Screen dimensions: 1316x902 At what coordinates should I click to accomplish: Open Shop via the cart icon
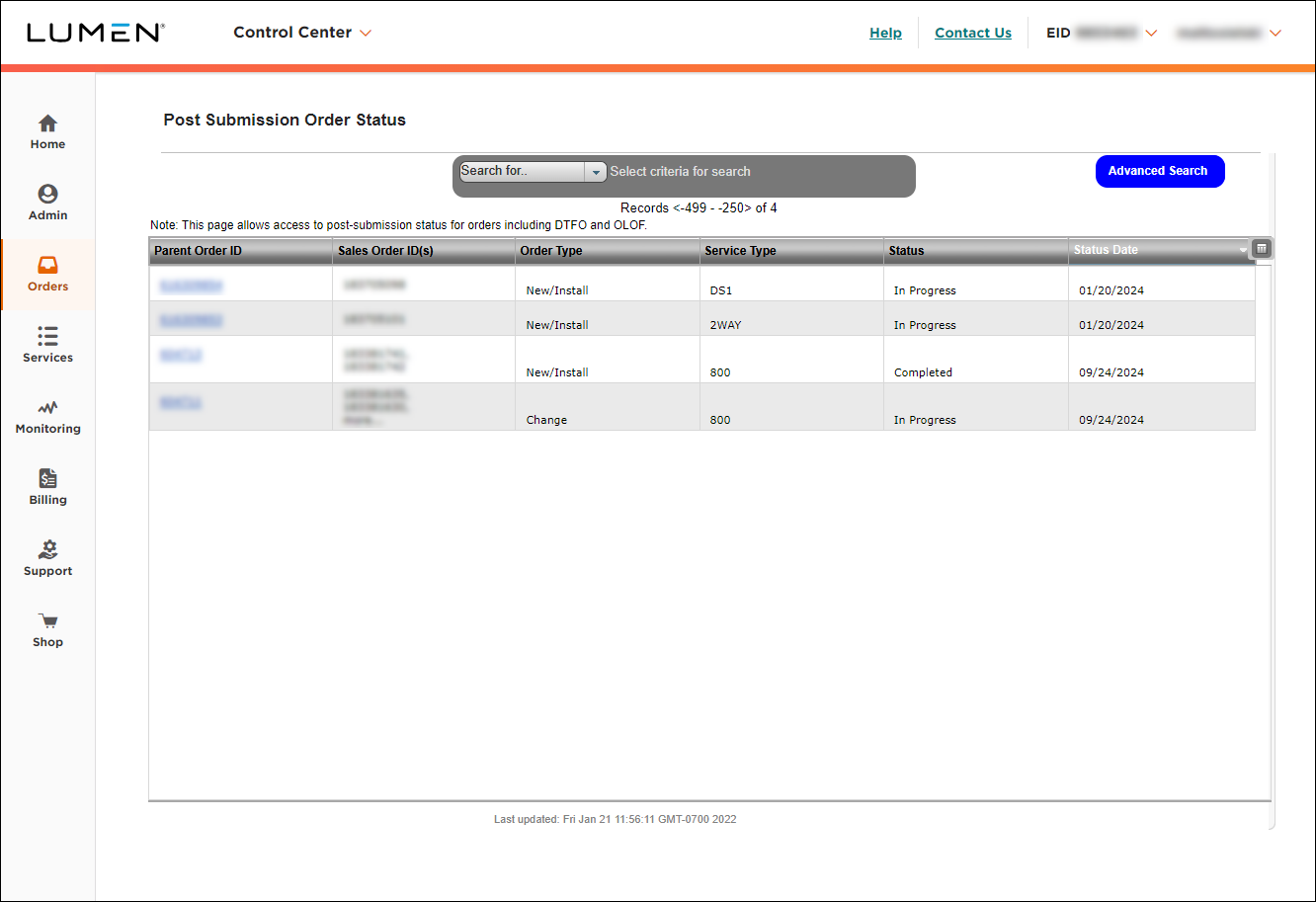47,620
